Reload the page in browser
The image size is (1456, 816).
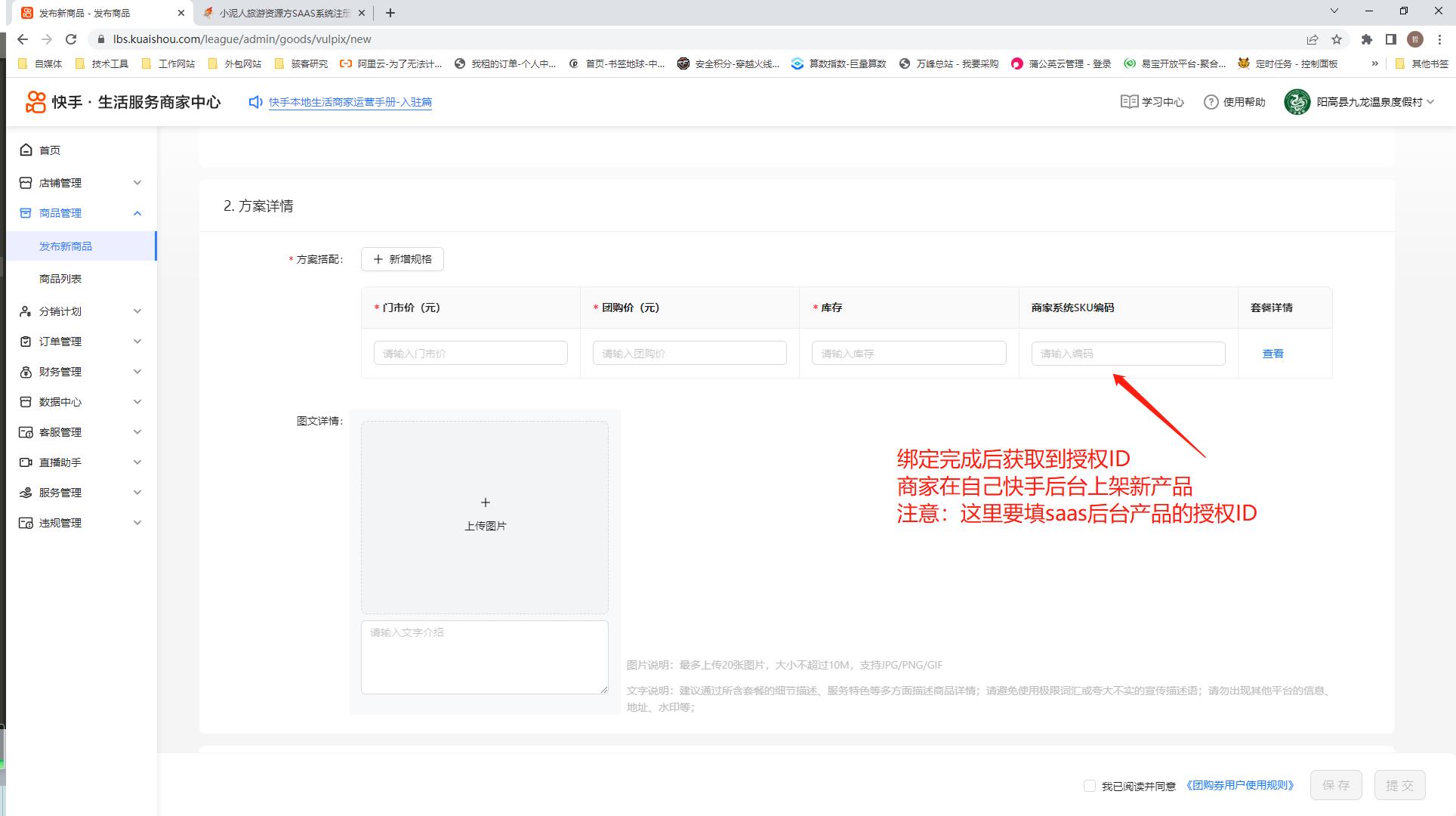(x=71, y=39)
